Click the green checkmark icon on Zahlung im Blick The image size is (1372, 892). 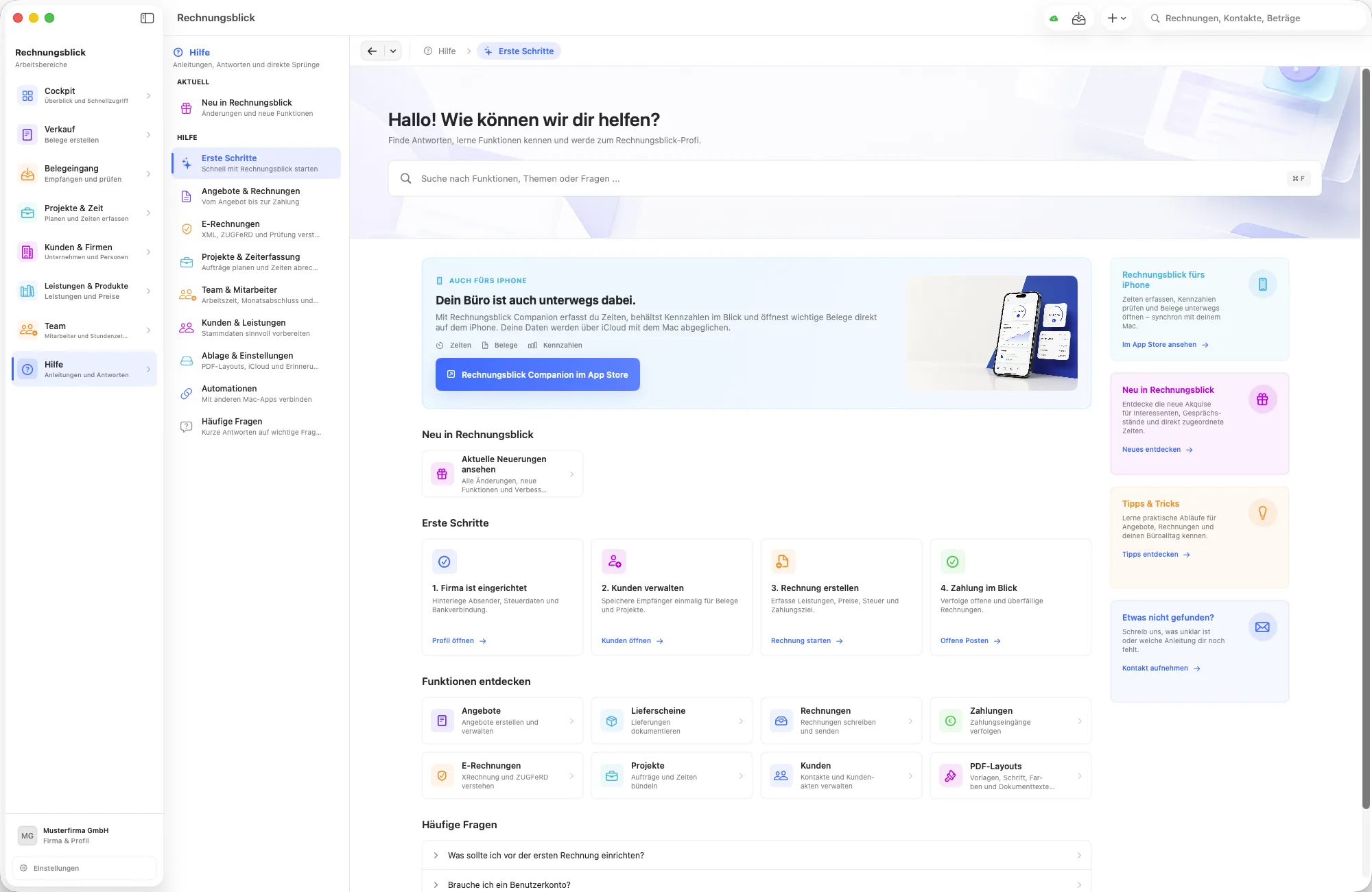(952, 562)
